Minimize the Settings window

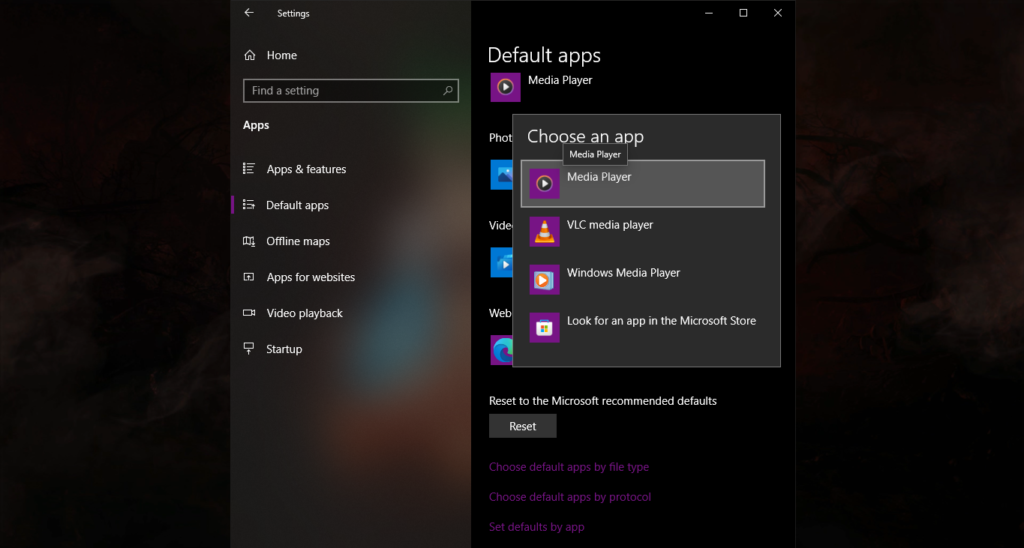pyautogui.click(x=709, y=13)
